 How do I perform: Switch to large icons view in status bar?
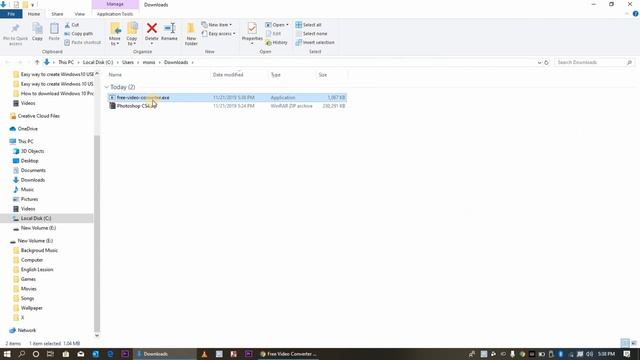633,343
